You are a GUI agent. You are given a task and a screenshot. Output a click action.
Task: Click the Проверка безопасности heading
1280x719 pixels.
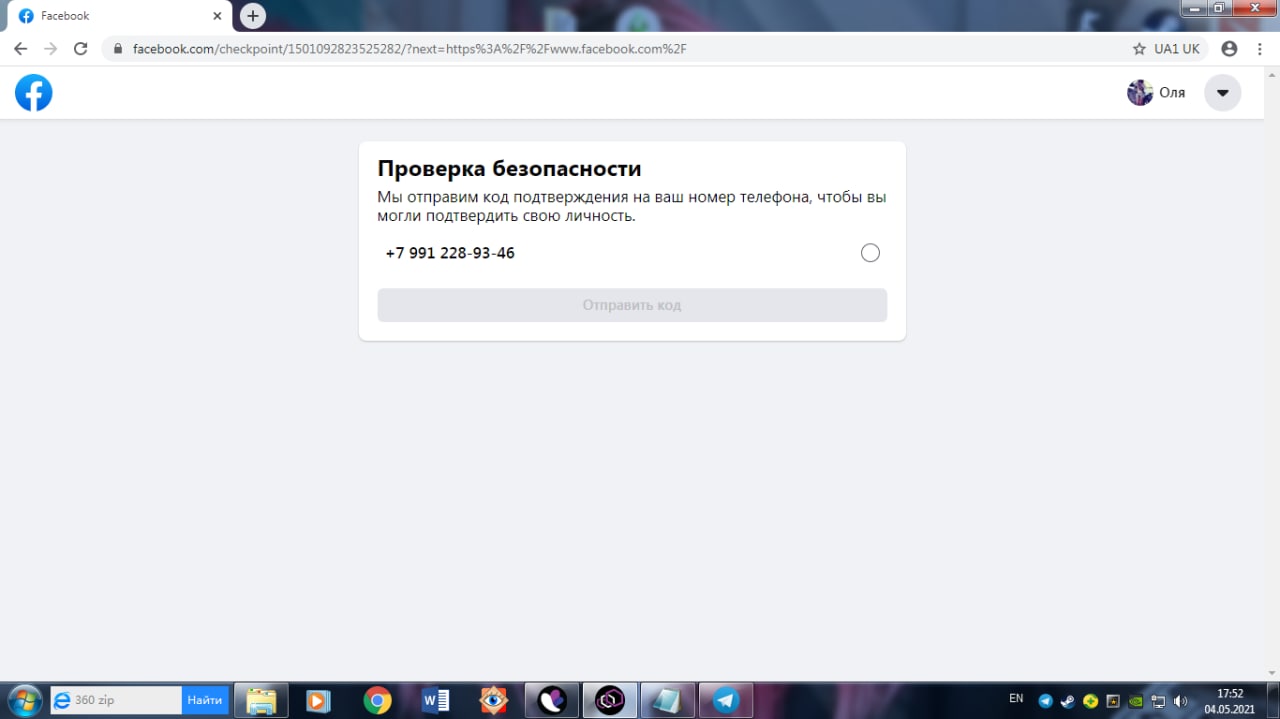pyautogui.click(x=509, y=168)
